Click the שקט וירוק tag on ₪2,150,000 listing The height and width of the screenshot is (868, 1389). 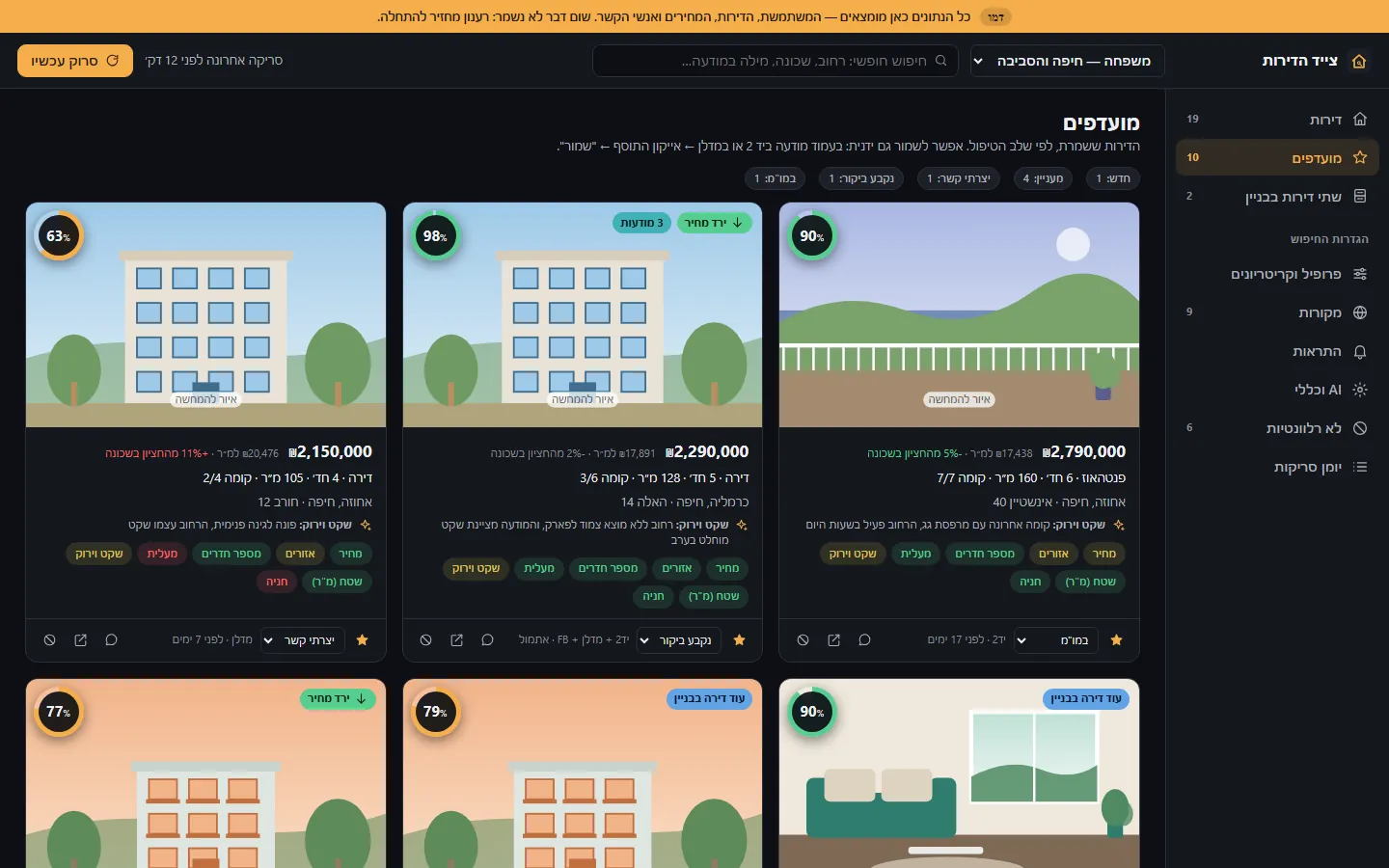pyautogui.click(x=99, y=554)
